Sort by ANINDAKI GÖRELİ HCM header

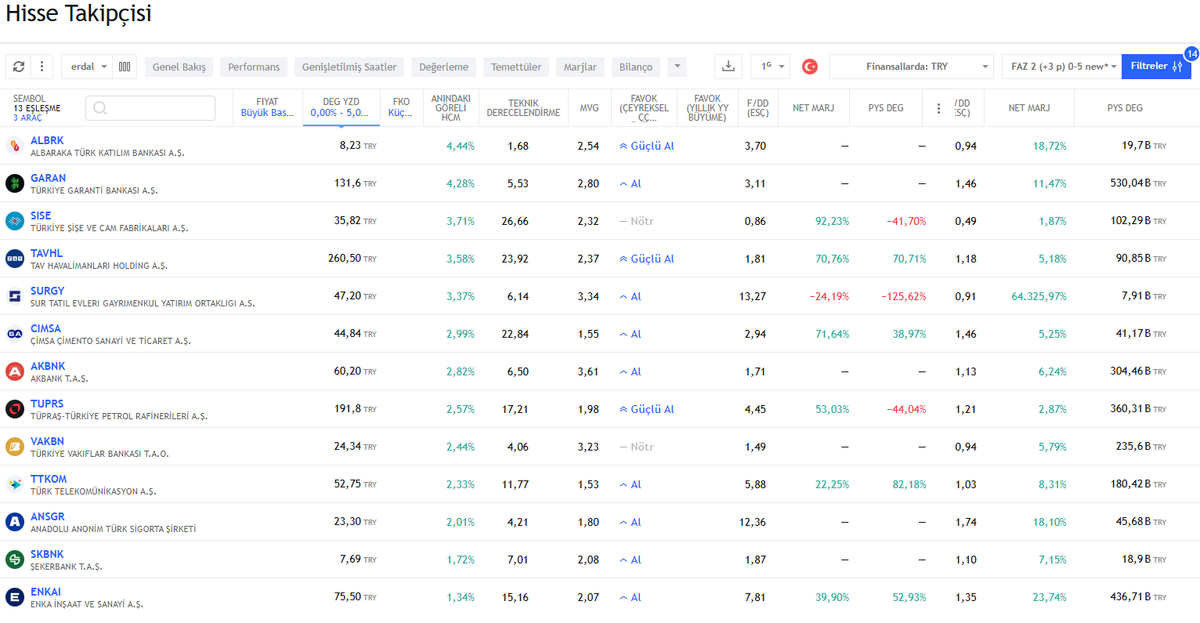tap(451, 107)
